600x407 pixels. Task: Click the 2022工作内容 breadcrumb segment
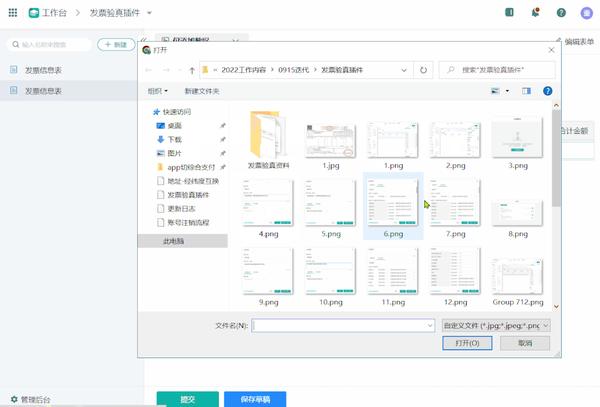pyautogui.click(x=243, y=70)
